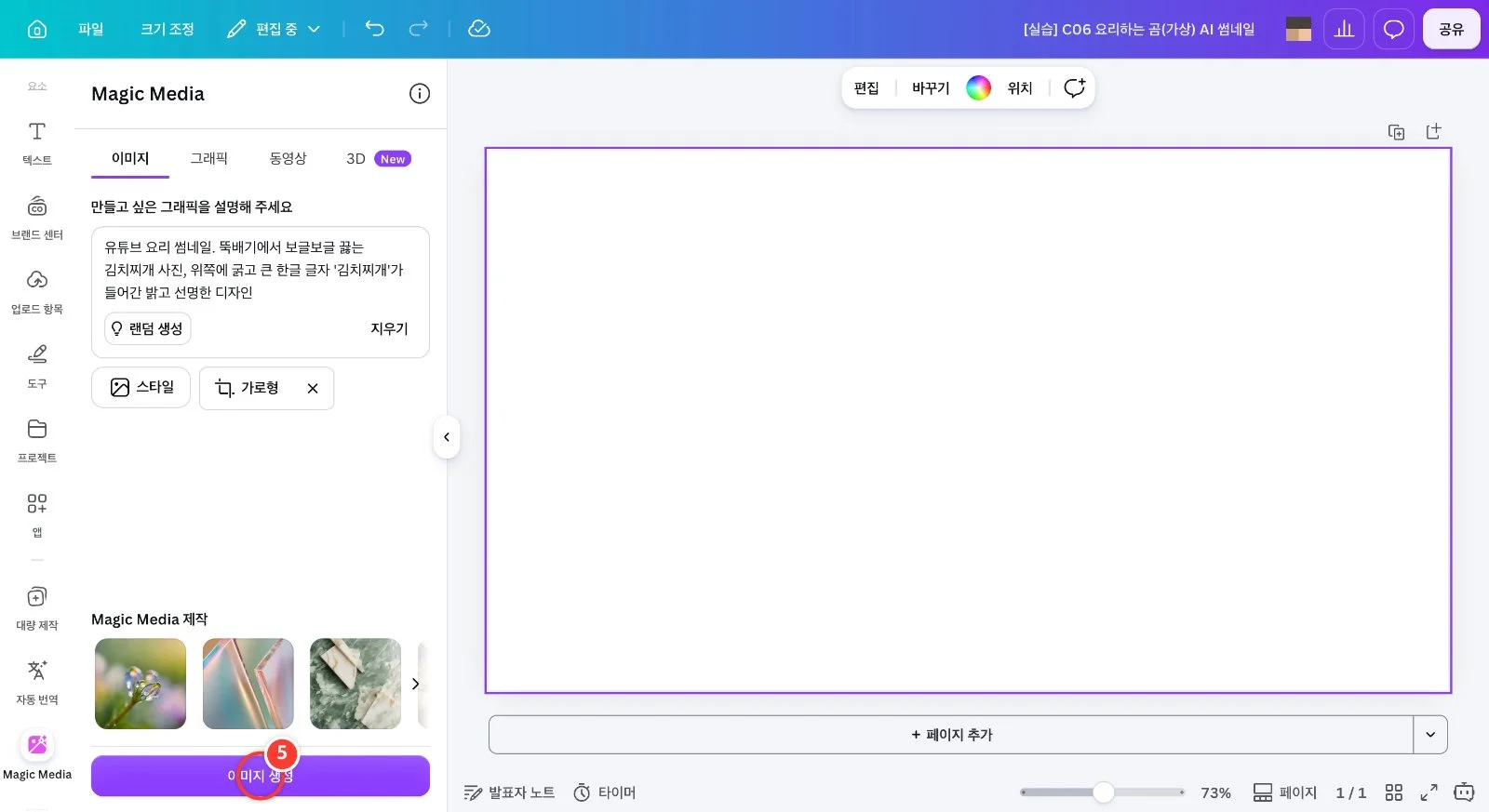The width and height of the screenshot is (1489, 812).
Task: Adjust the zoom slider handle
Action: 1104,792
